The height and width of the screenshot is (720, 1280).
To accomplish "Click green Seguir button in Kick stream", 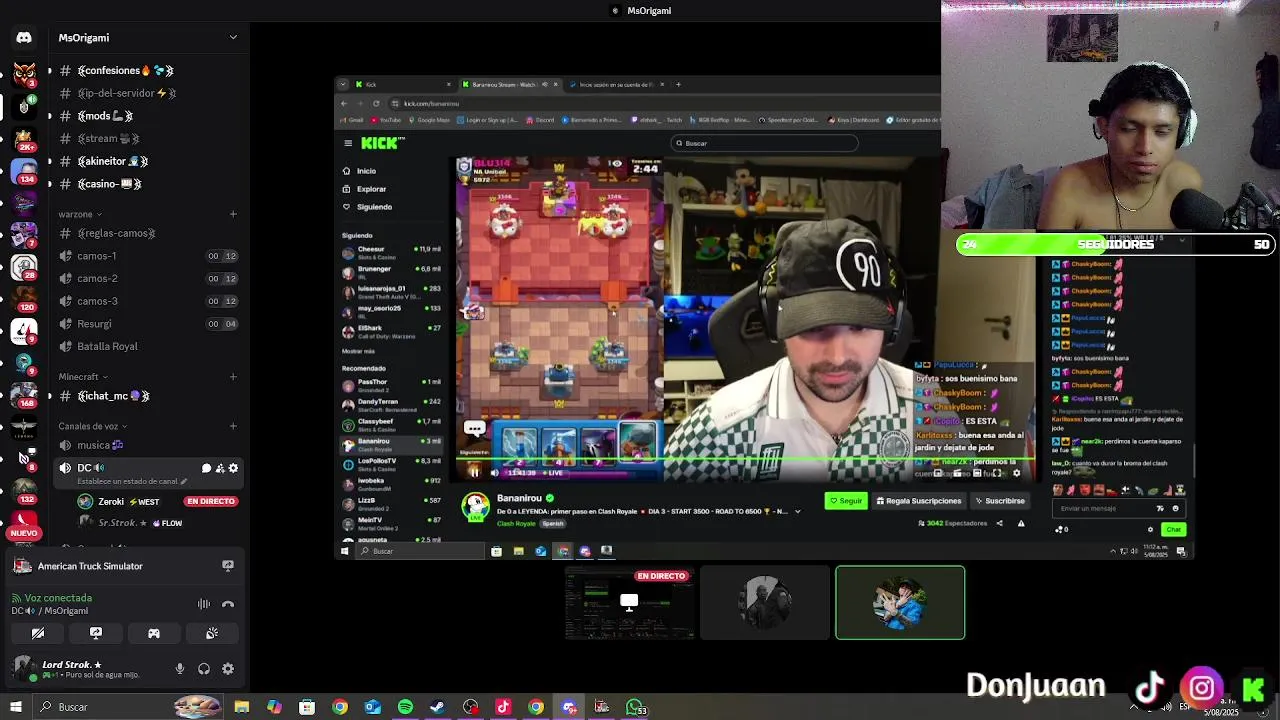I will coord(846,501).
